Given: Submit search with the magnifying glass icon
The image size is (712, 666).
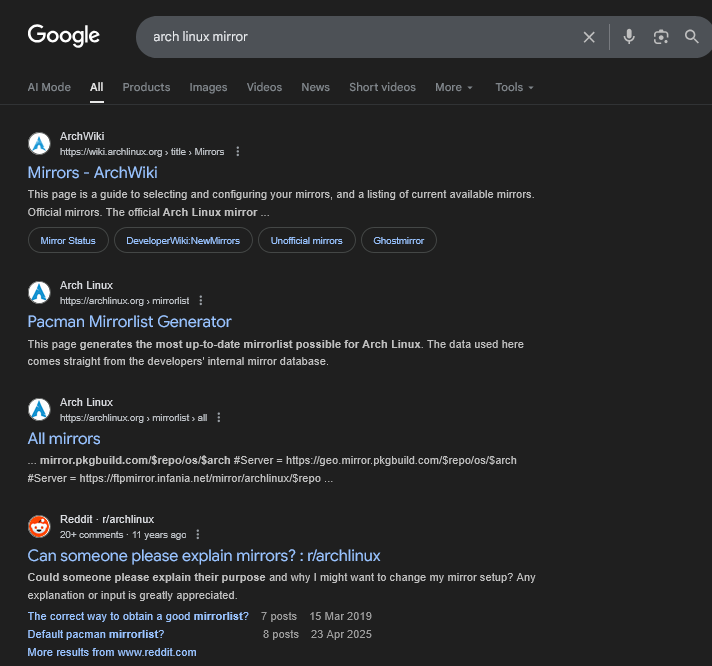Looking at the screenshot, I should pyautogui.click(x=692, y=37).
